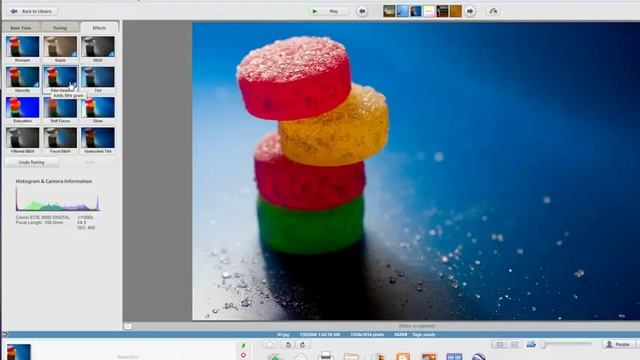Apply the Saturation effect thumbnail
Viewport: 640px width, 360px height.
(22, 107)
